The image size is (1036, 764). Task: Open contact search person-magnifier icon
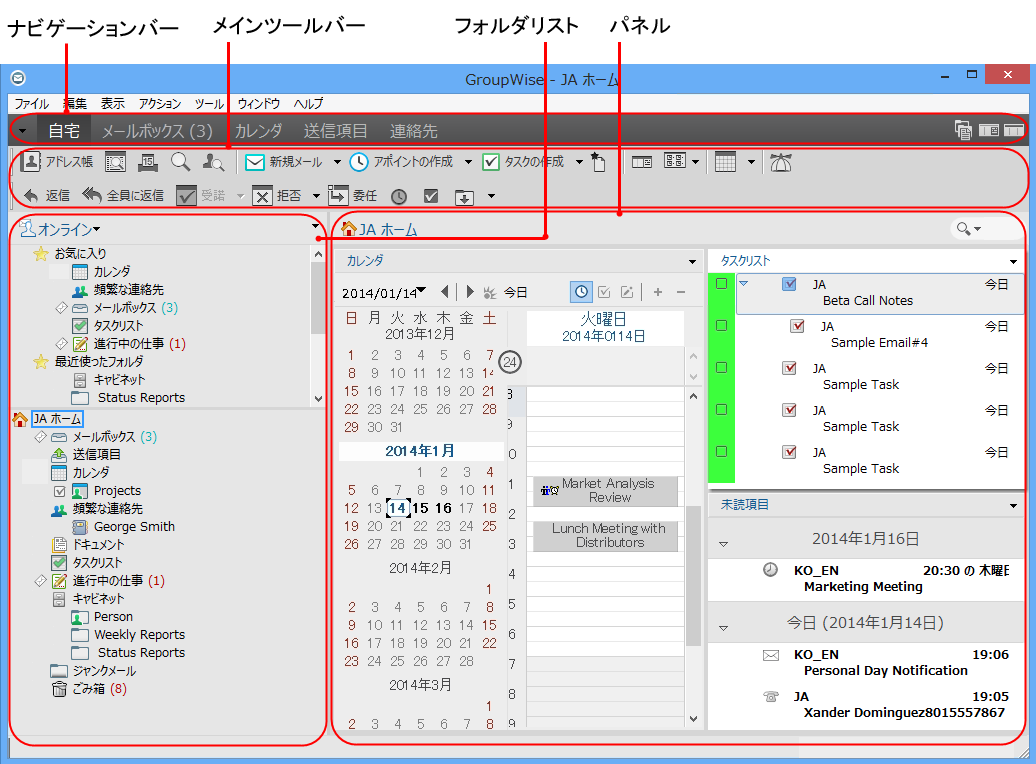(213, 162)
